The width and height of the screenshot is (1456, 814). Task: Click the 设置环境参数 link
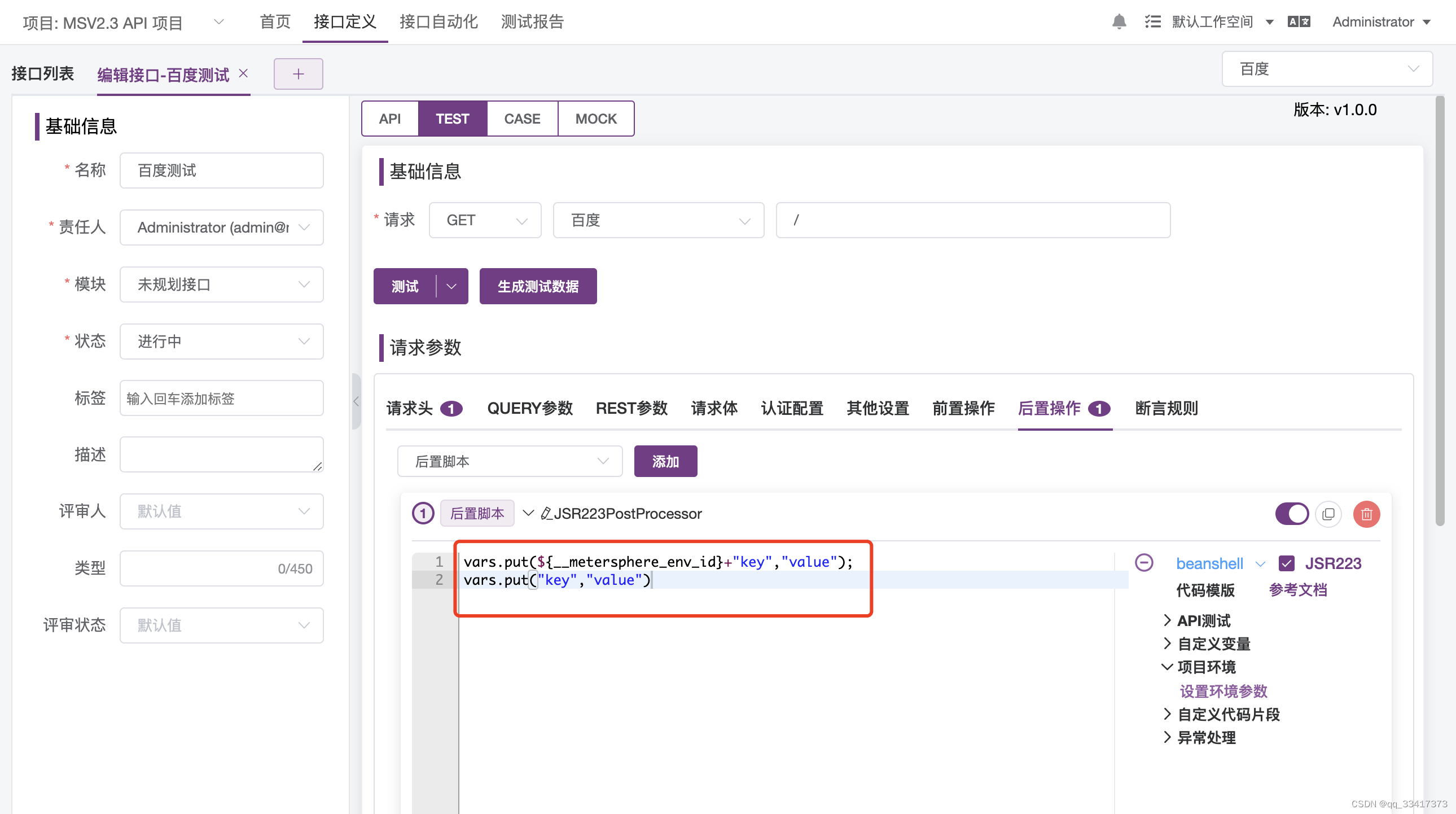[1223, 691]
